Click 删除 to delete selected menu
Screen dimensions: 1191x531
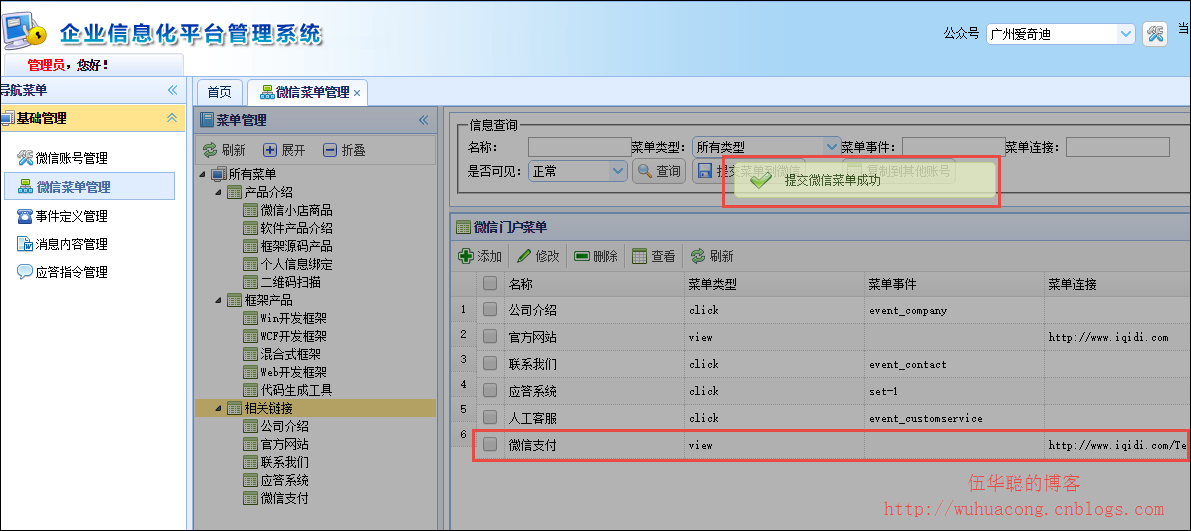(x=596, y=256)
